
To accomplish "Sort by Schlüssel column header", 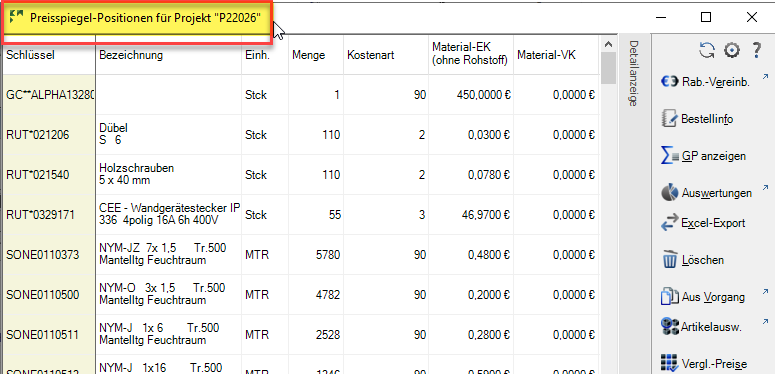I will click(49, 55).
